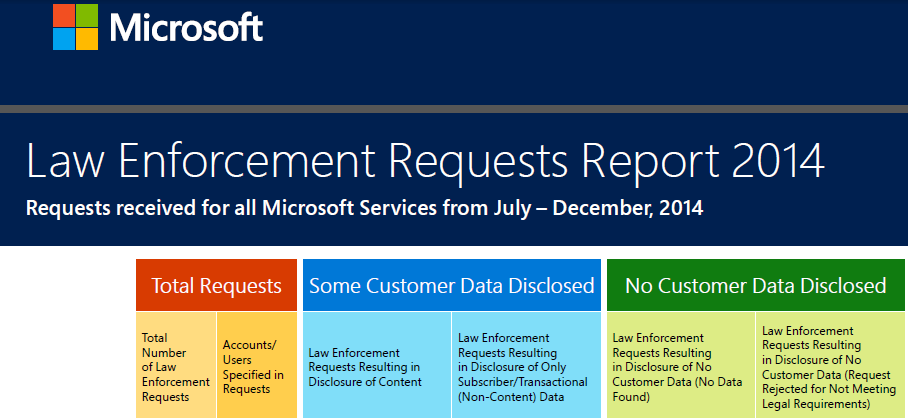This screenshot has height=418, width=908.
Task: Click the blue square of the Microsoft logo
Action: point(64,37)
